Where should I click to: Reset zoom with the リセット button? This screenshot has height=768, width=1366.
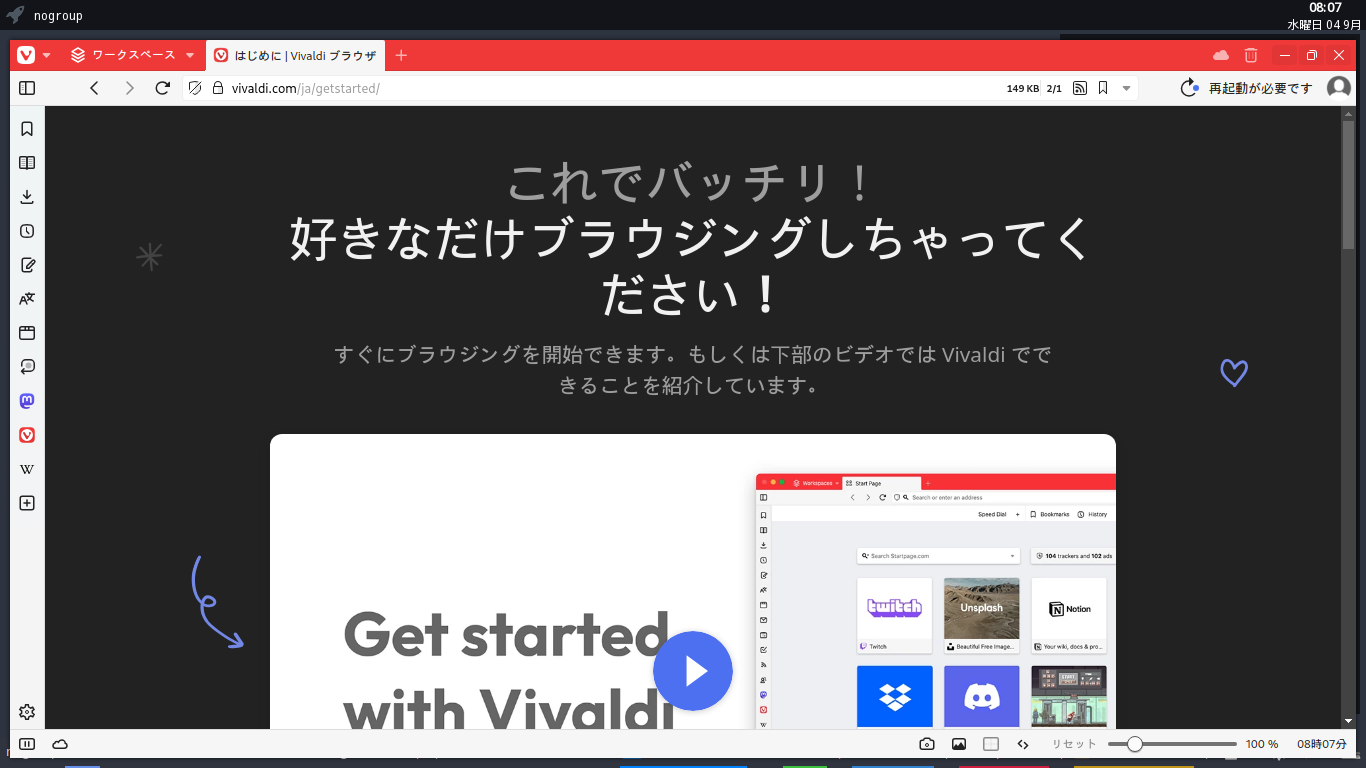click(1074, 744)
